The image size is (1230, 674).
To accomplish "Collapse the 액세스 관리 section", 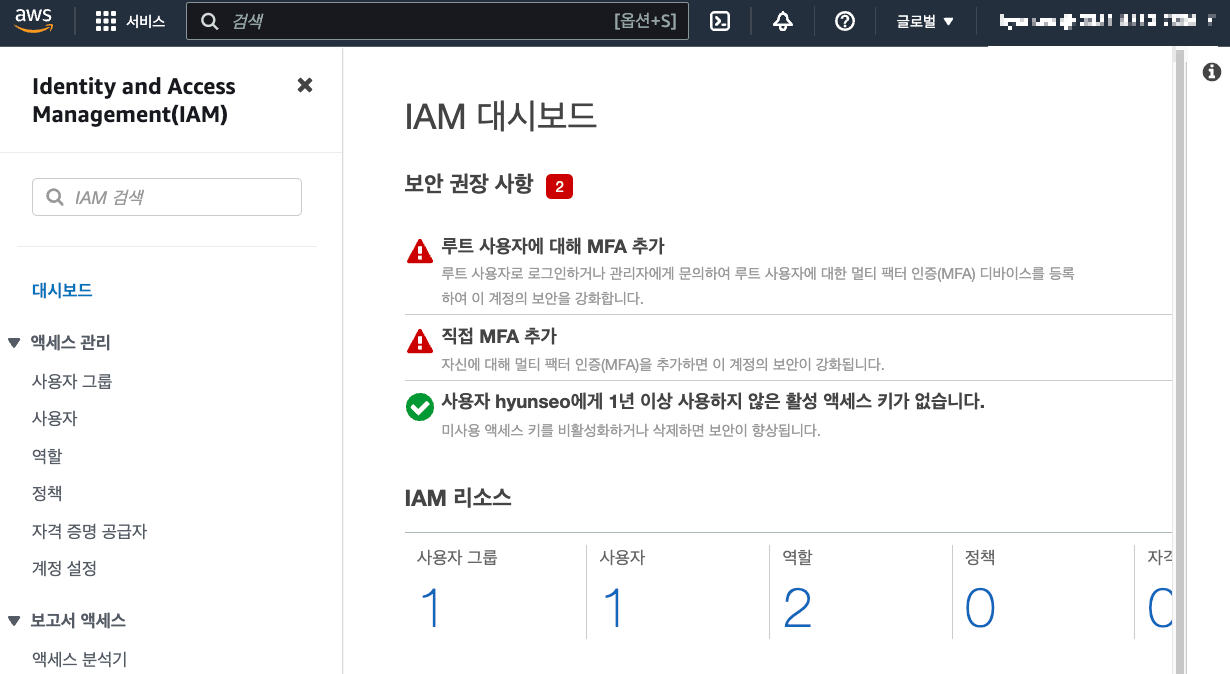I will click(14, 343).
